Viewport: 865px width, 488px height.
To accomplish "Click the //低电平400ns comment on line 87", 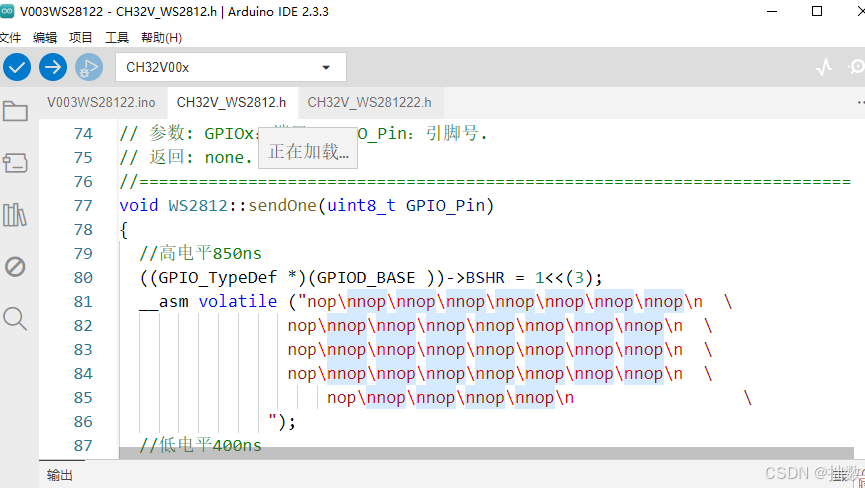I will click(x=200, y=445).
